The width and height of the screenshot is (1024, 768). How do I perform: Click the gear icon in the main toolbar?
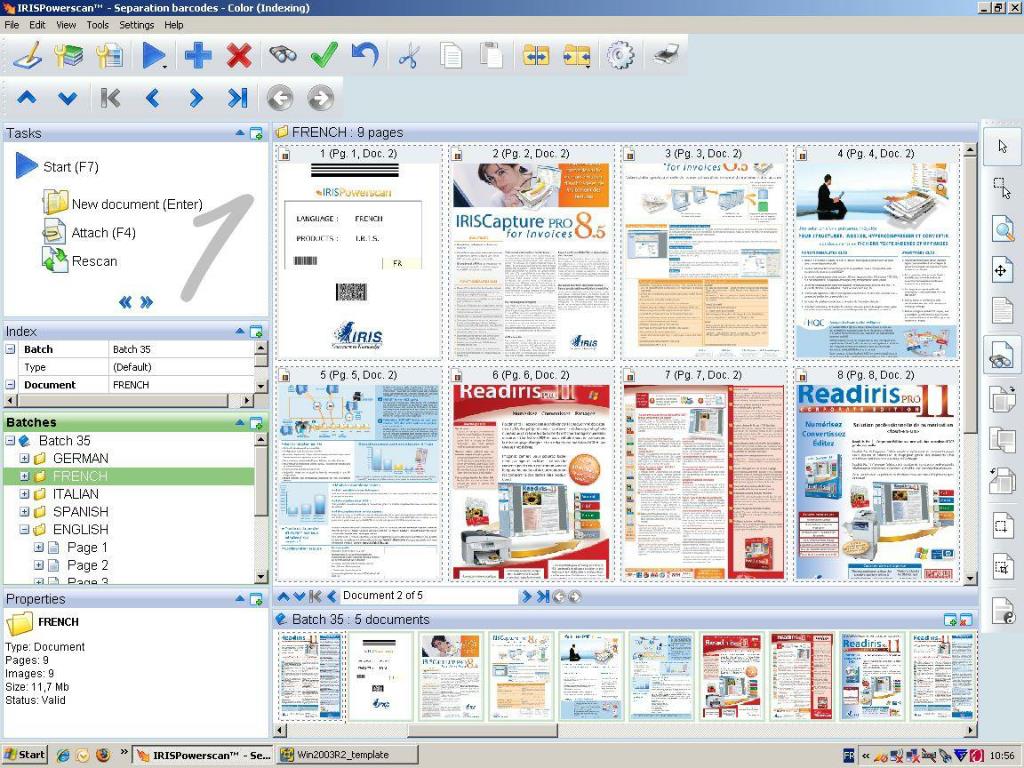620,56
